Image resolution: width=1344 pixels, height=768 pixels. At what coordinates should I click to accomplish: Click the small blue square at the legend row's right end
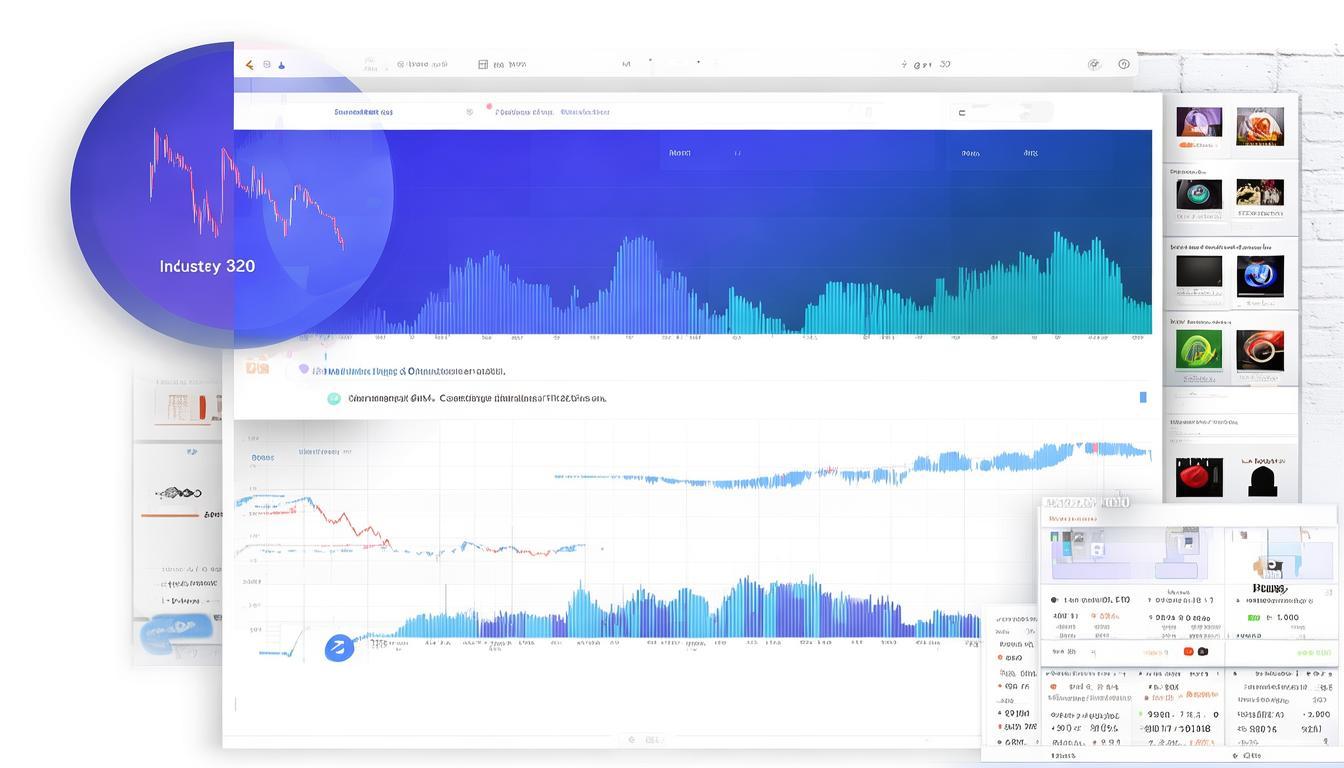[x=1143, y=397]
